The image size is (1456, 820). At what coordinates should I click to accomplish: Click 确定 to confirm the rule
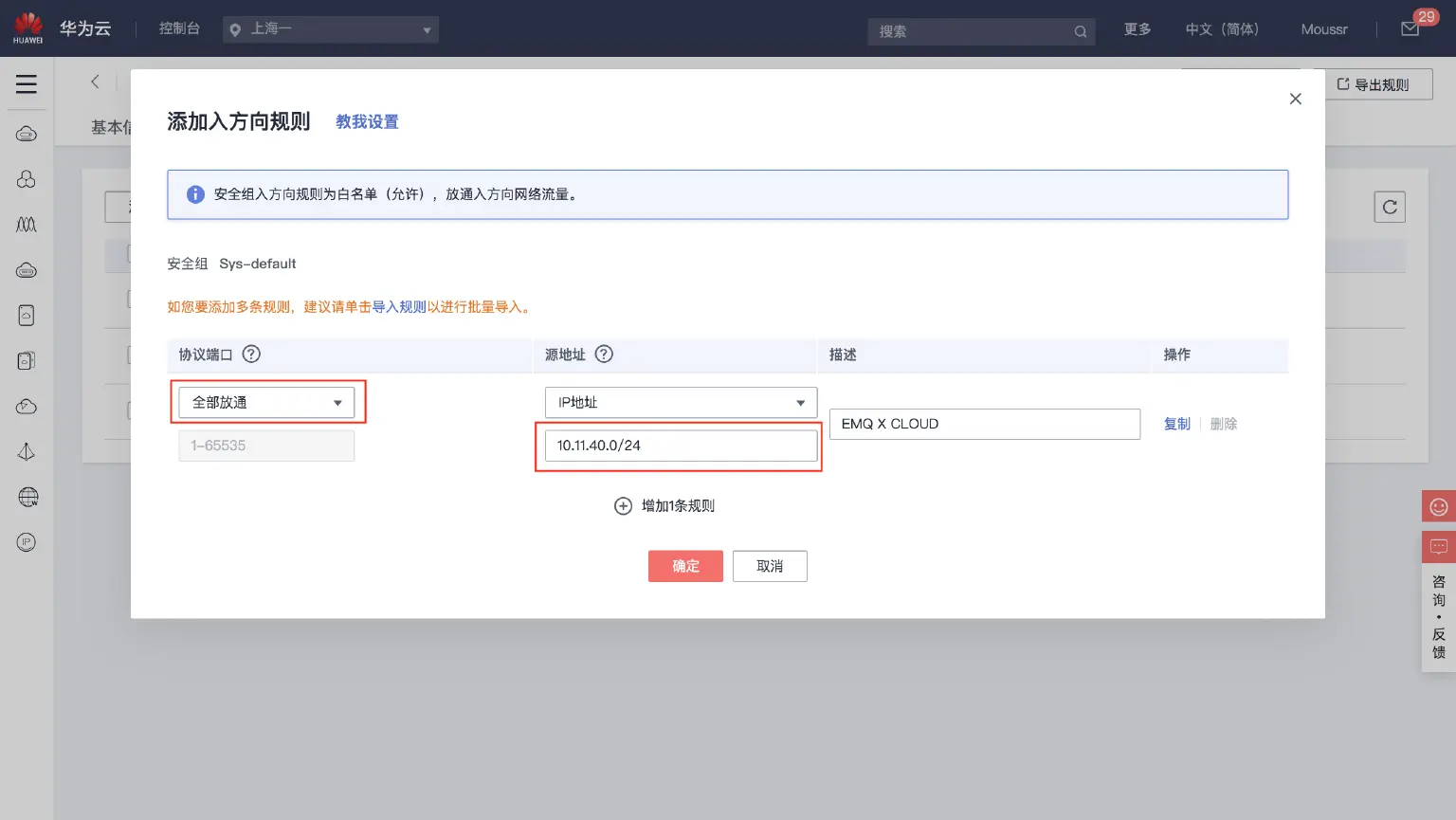click(x=685, y=567)
